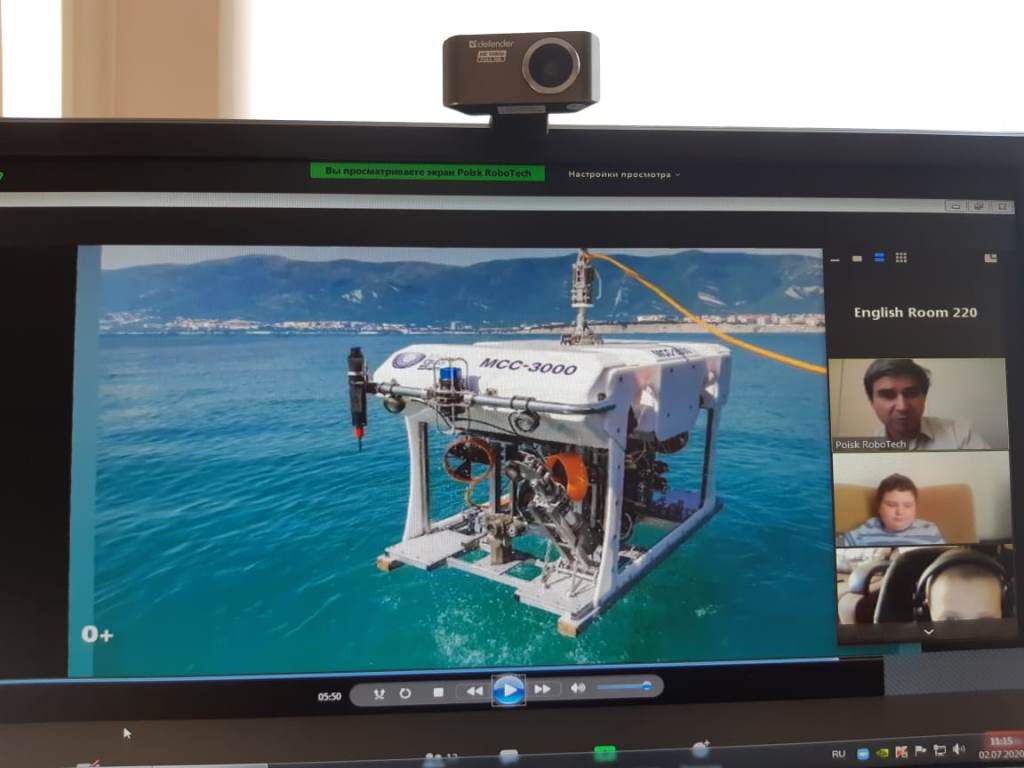Select the Poisk RoboTech participant video
Viewport: 1024px width, 768px height.
coord(918,404)
